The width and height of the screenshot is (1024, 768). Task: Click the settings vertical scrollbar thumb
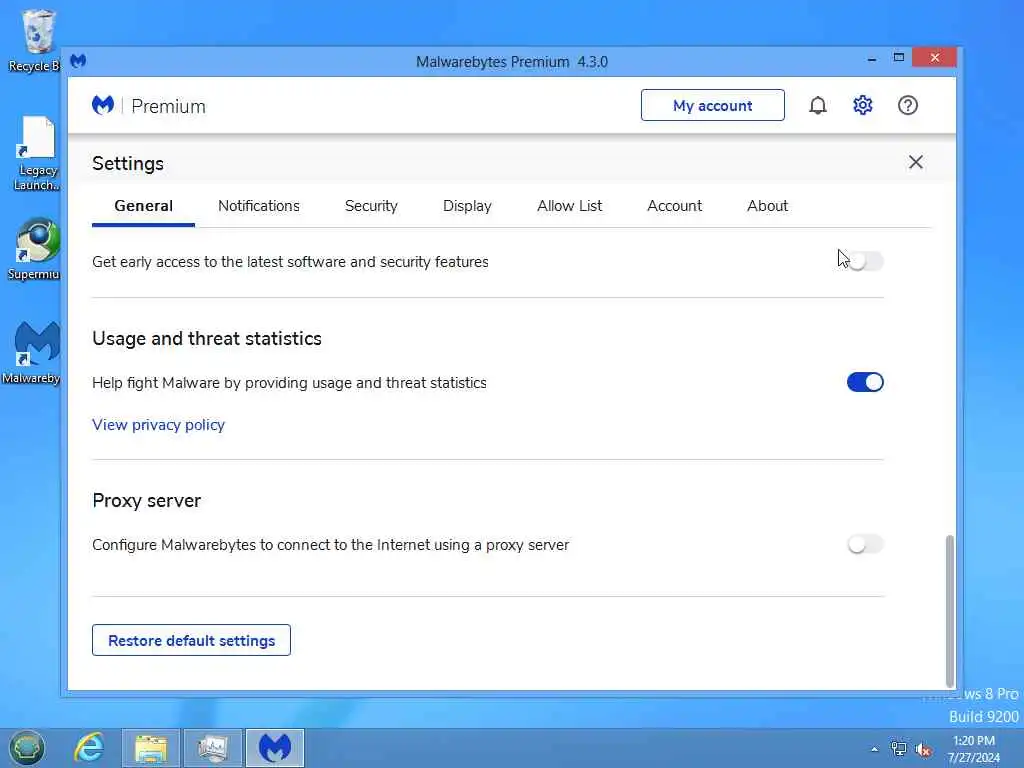[950, 611]
